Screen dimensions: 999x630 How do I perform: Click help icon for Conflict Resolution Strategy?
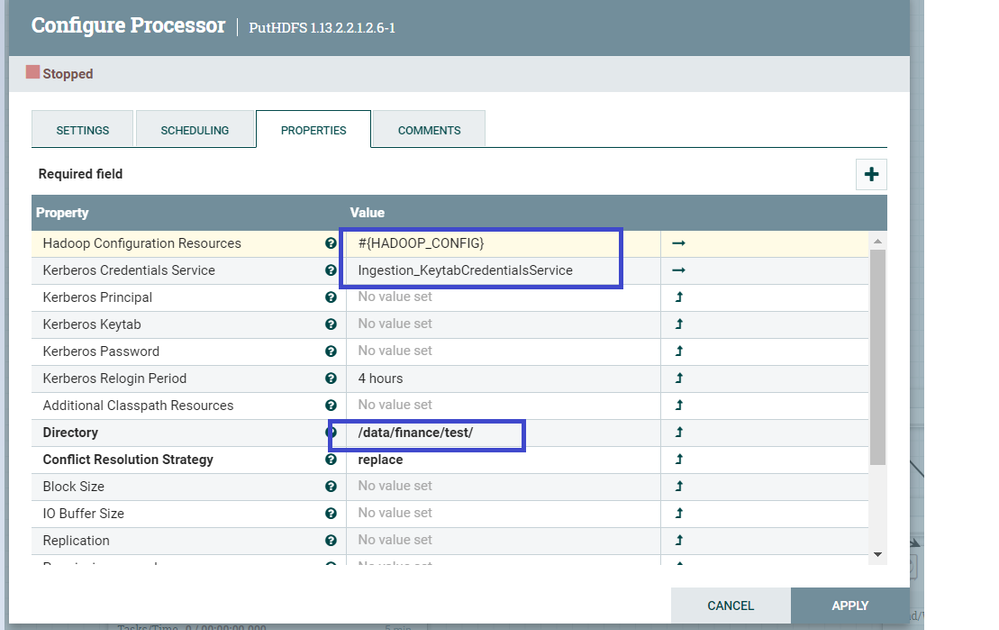tap(331, 459)
